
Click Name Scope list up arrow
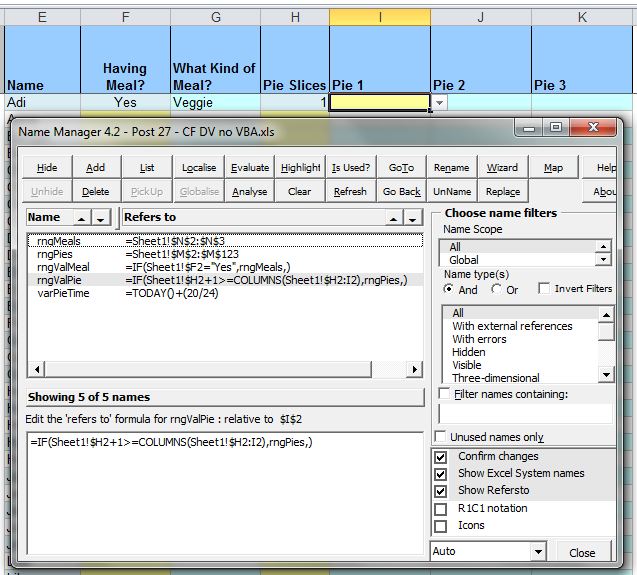click(603, 246)
